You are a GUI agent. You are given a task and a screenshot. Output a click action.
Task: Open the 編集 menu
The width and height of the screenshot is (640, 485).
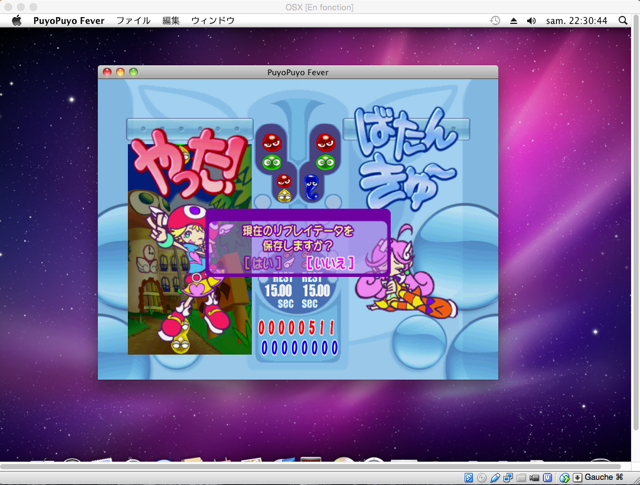click(x=171, y=20)
